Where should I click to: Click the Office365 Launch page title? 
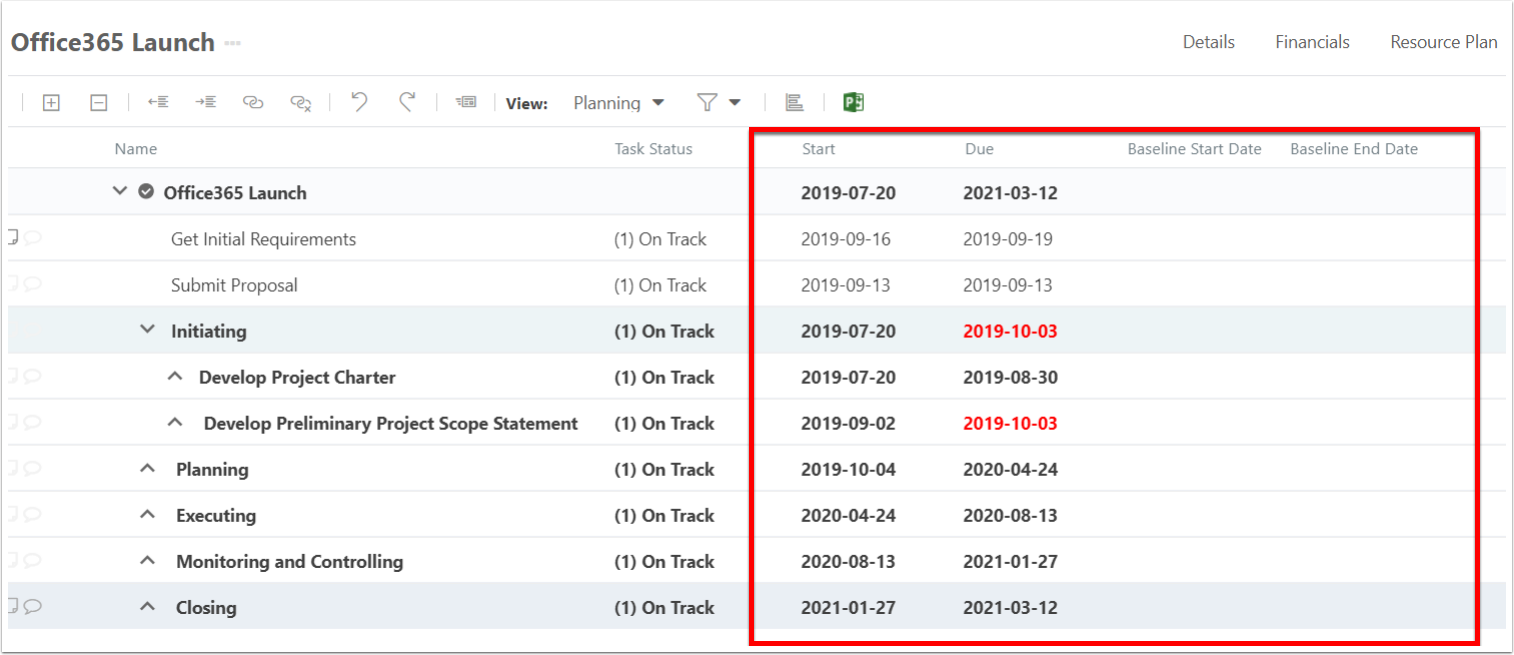click(112, 43)
